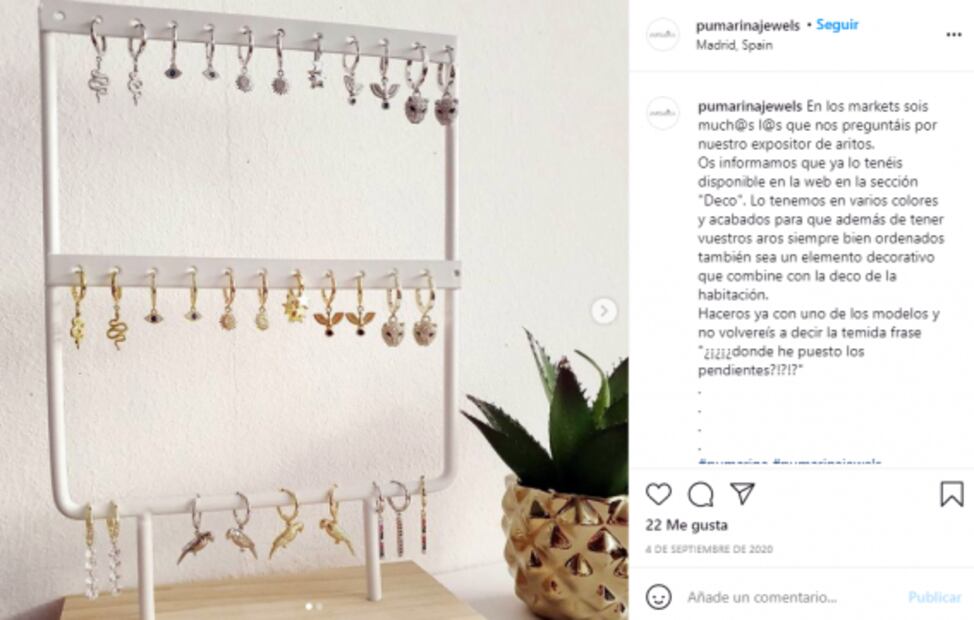Share post with paper plane icon
The image size is (974, 620).
742,494
